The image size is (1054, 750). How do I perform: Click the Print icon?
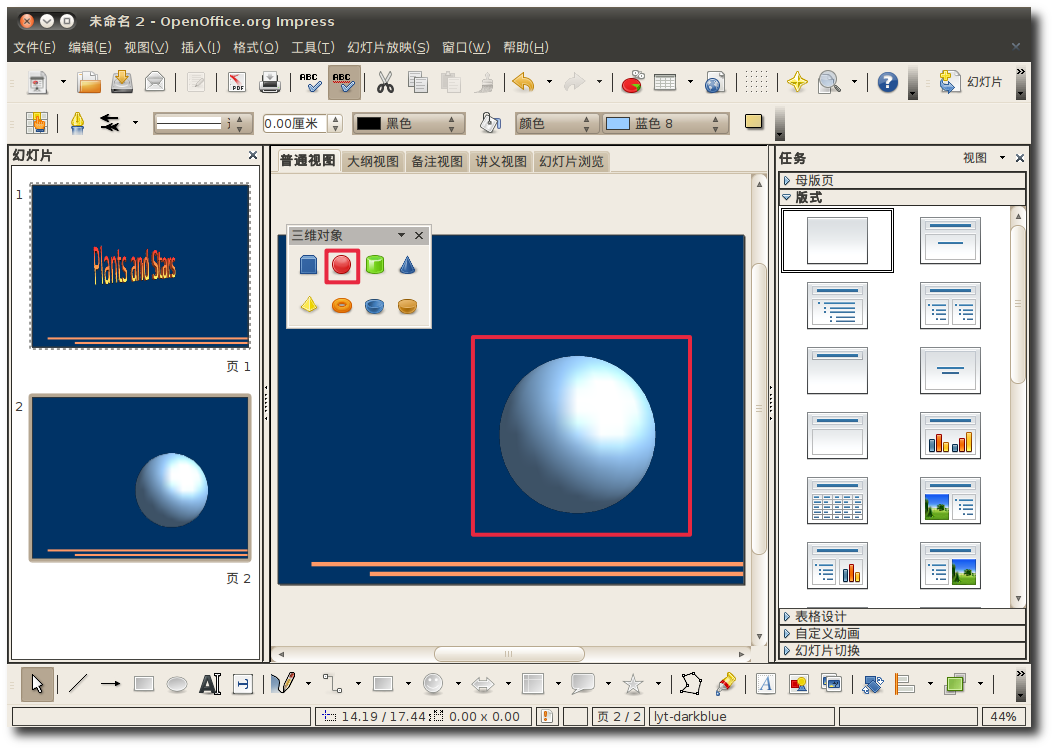click(270, 82)
